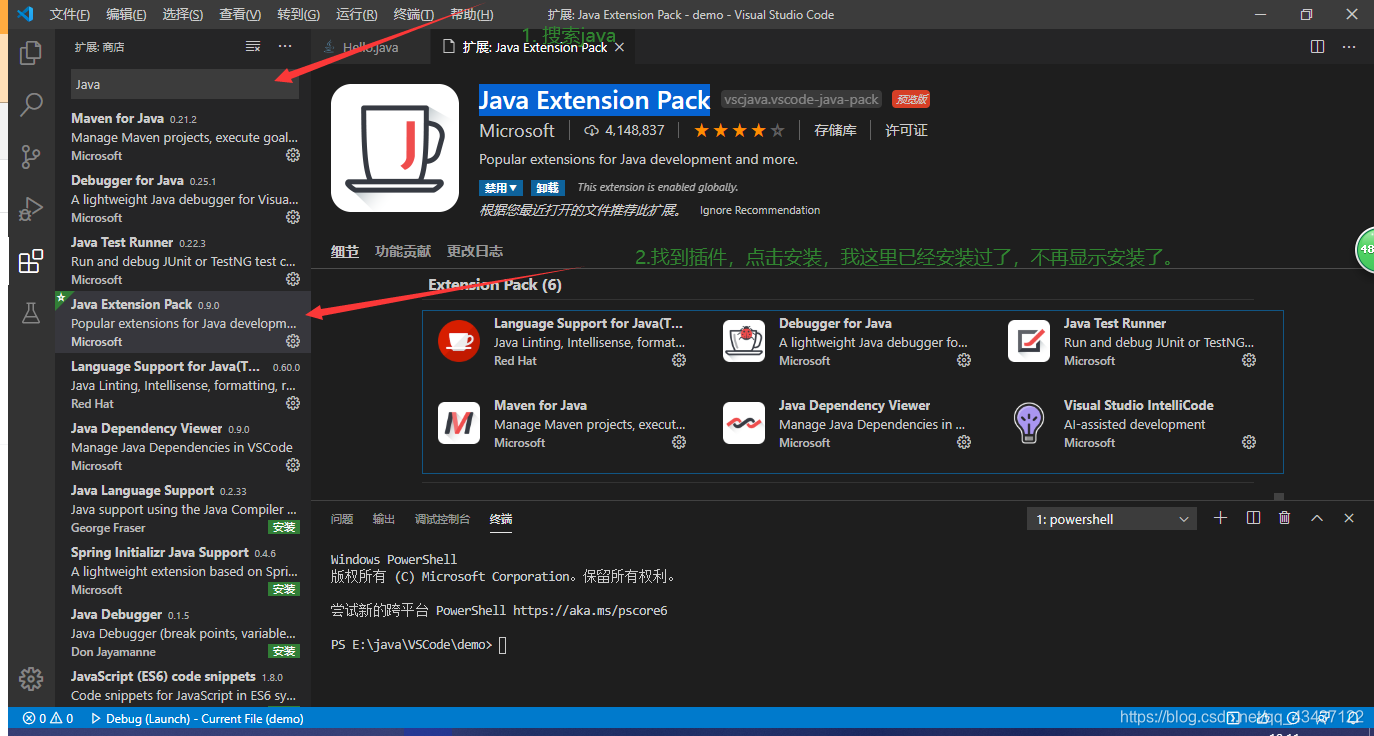Open the 编辑(E) menu

126,14
